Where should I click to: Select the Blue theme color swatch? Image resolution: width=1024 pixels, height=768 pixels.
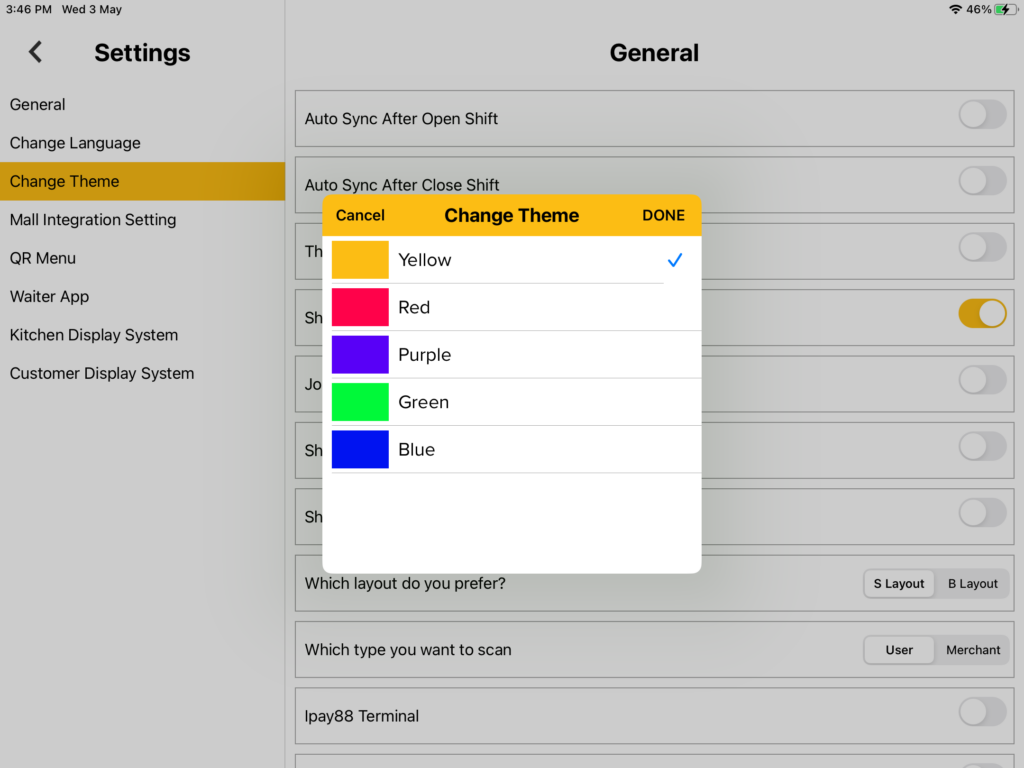click(360, 449)
